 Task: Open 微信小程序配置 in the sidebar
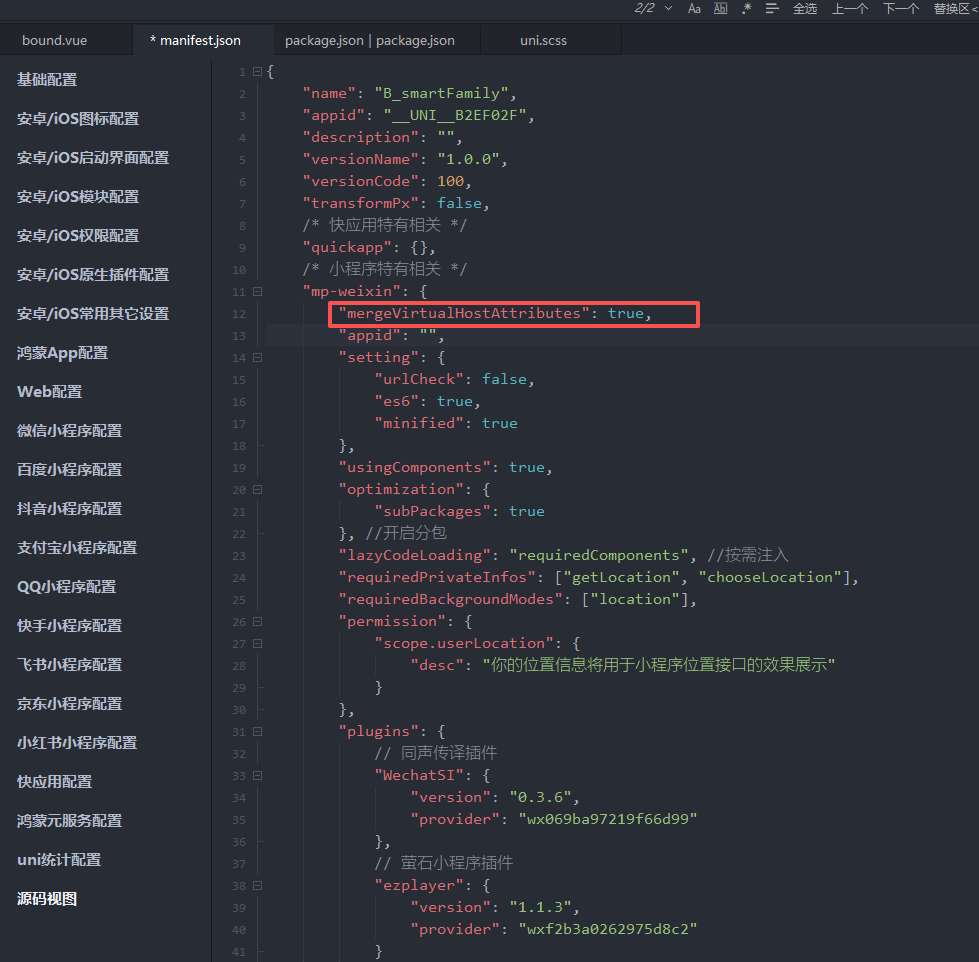[x=69, y=430]
